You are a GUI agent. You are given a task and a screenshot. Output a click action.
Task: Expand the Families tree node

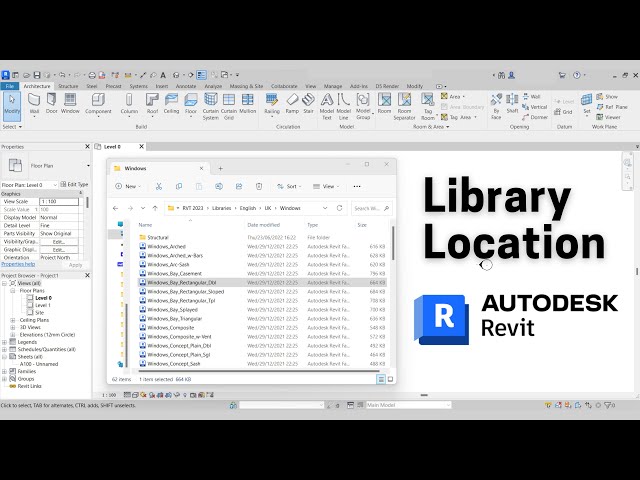(4, 371)
